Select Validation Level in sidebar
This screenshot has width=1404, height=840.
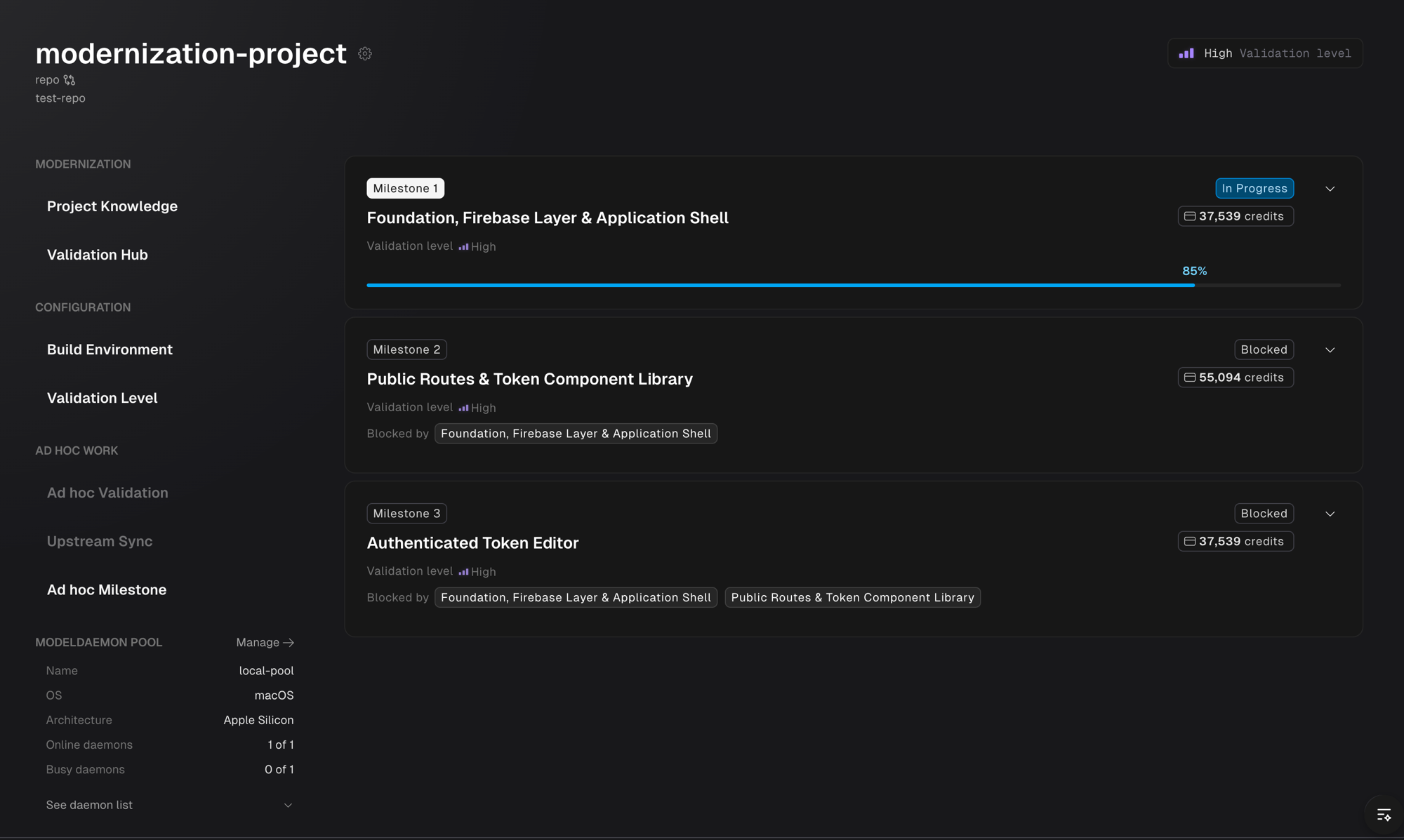(x=102, y=398)
